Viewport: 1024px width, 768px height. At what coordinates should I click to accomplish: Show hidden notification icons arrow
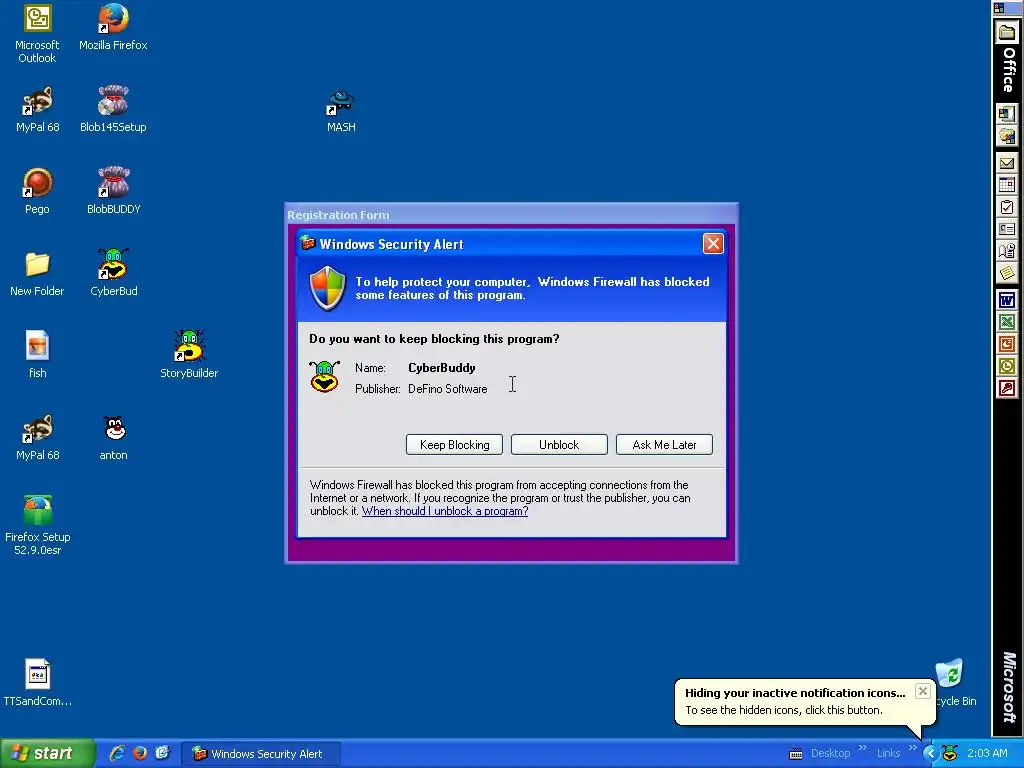tap(930, 754)
